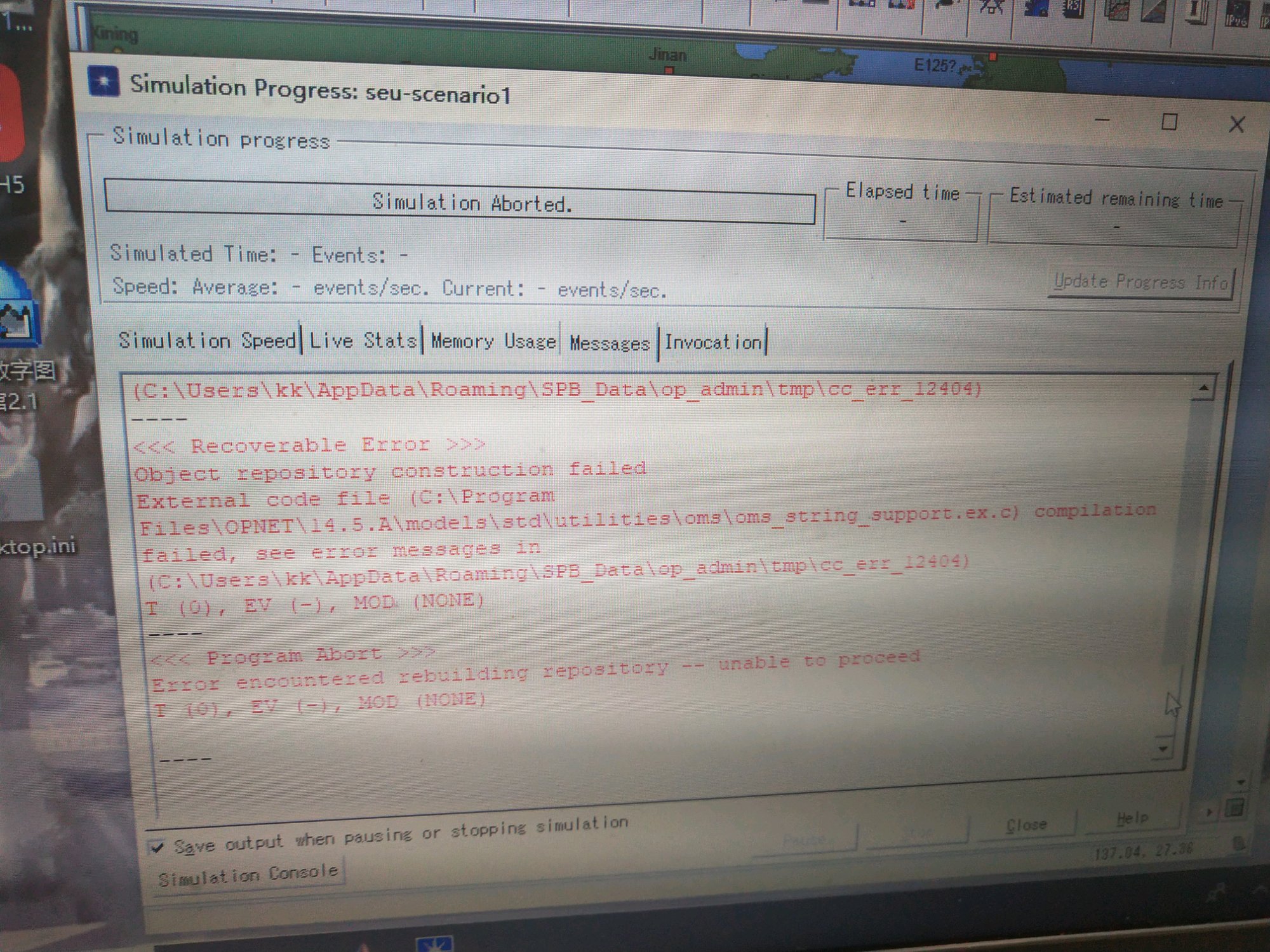Open the Simulation Console
The height and width of the screenshot is (952, 1270).
click(248, 875)
